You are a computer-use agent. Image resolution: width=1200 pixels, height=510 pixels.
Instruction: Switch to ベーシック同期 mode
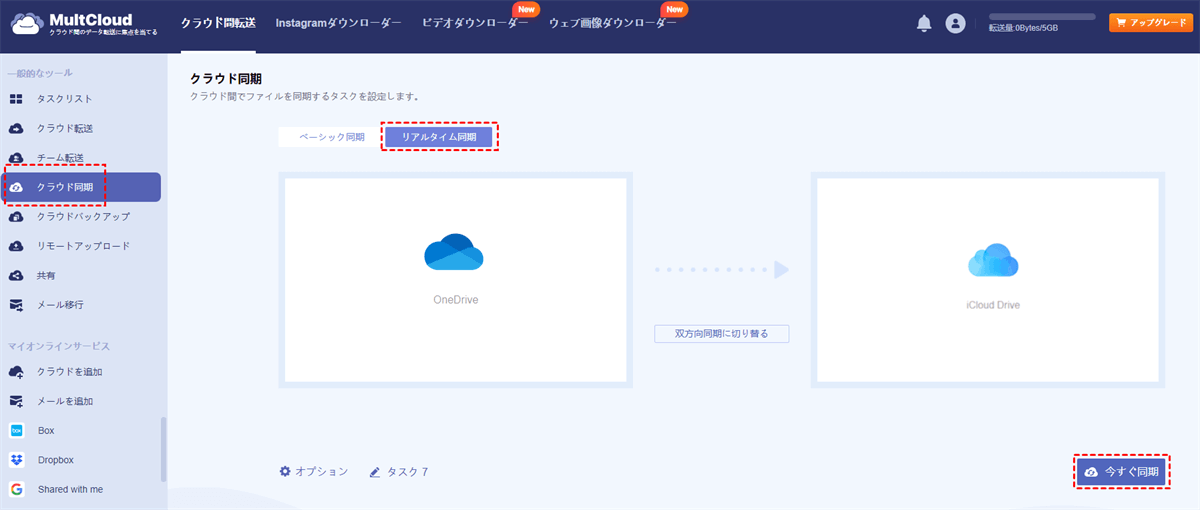click(x=332, y=137)
